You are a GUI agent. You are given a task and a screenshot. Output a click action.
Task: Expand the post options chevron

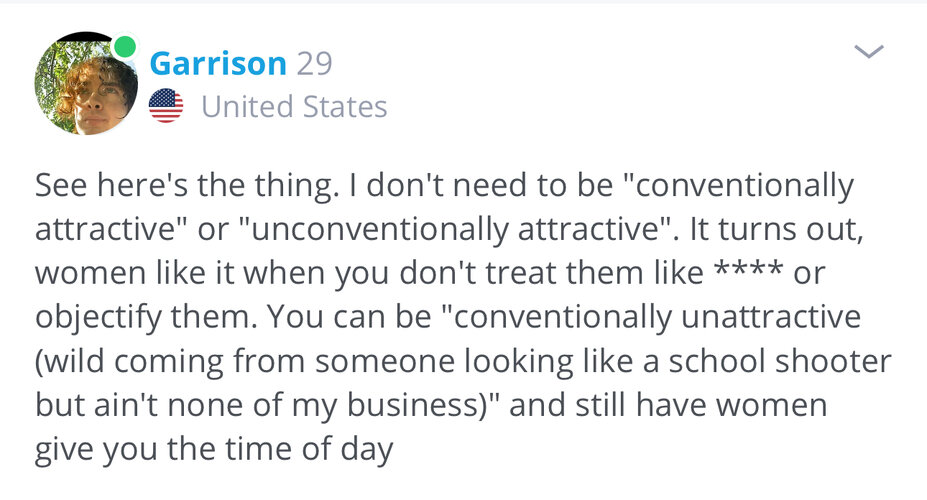point(869,52)
